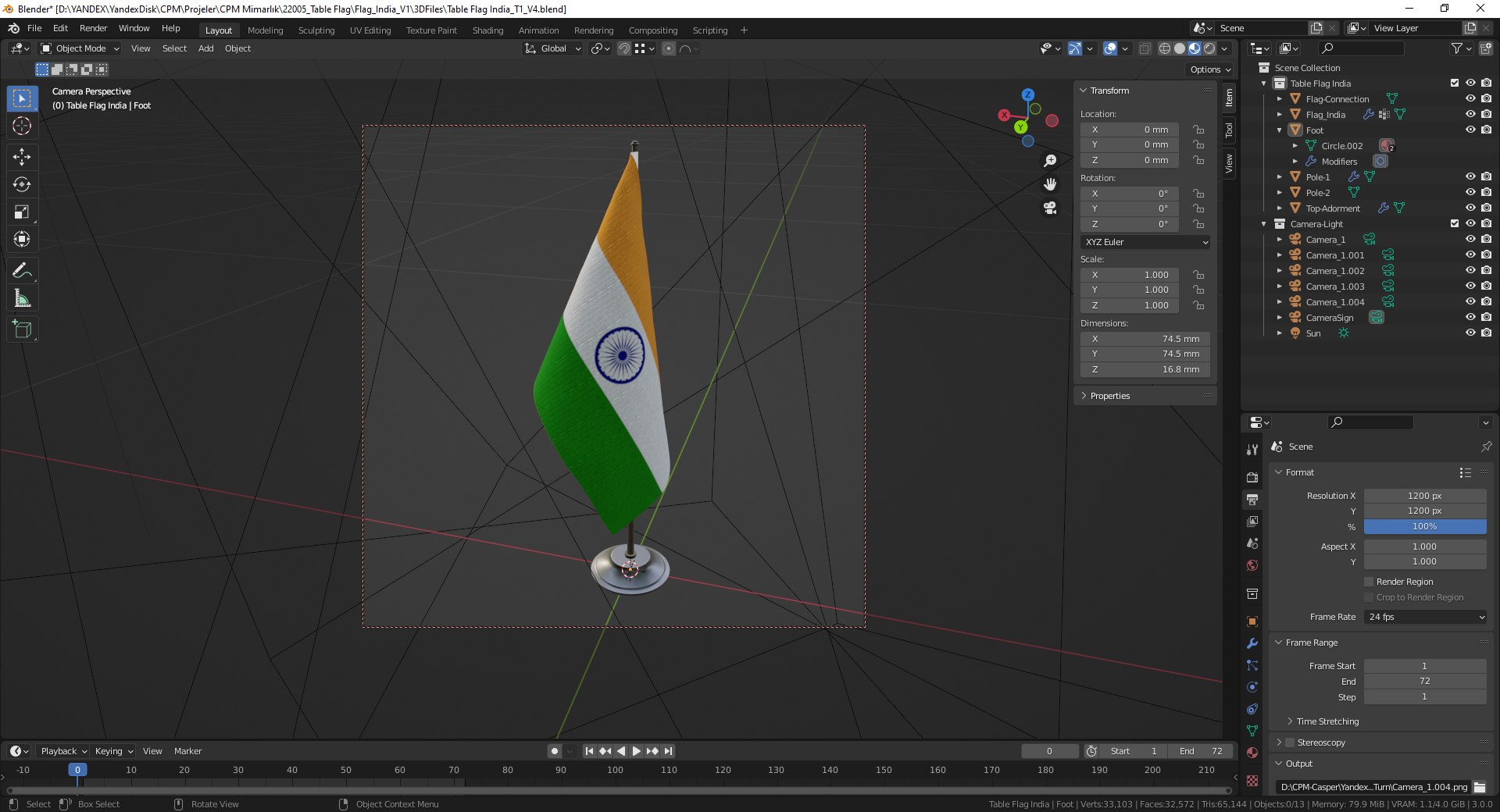
Task: Select the Add Cube tool
Action: (x=22, y=329)
